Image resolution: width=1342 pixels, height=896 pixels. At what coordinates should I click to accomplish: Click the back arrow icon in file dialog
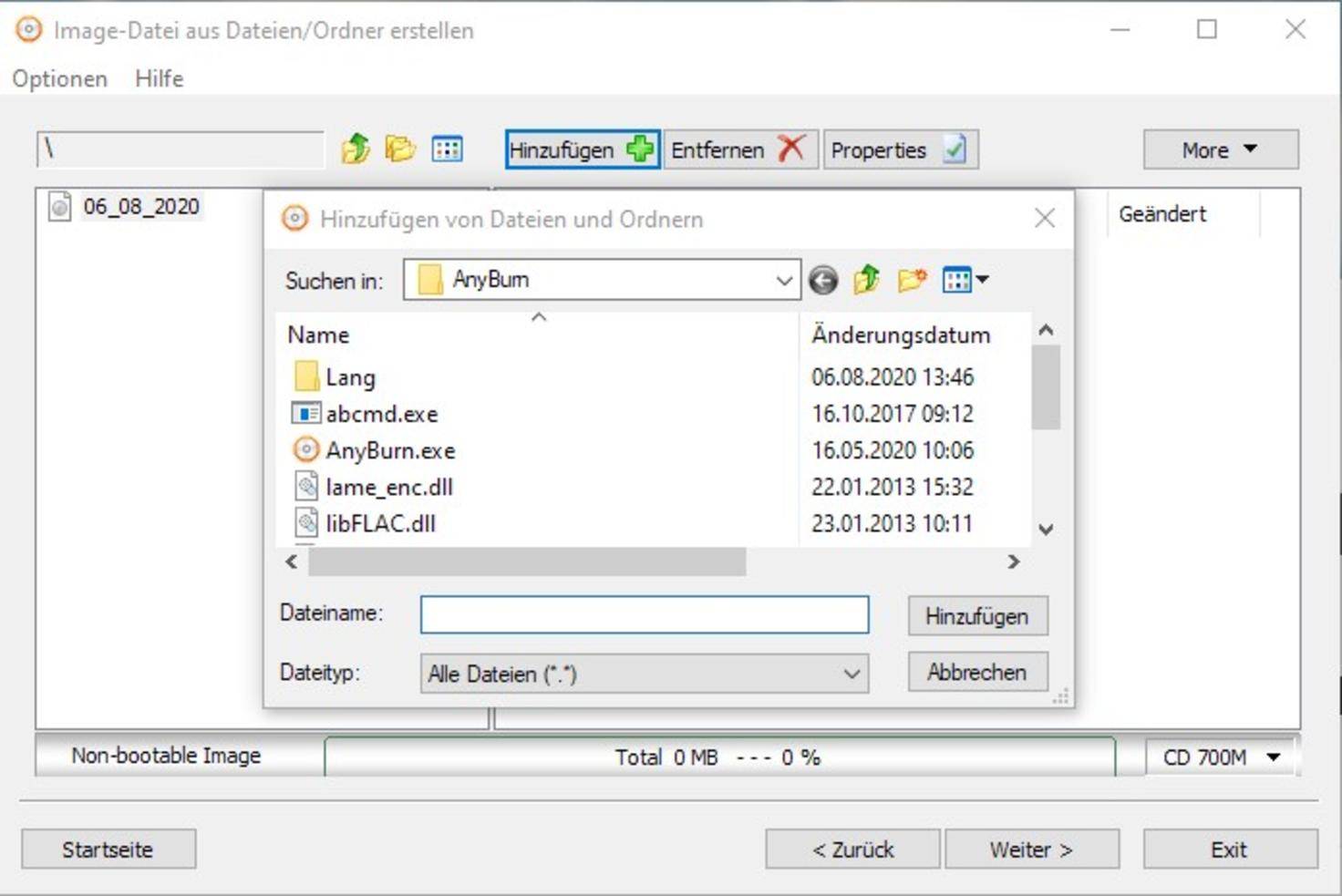823,280
